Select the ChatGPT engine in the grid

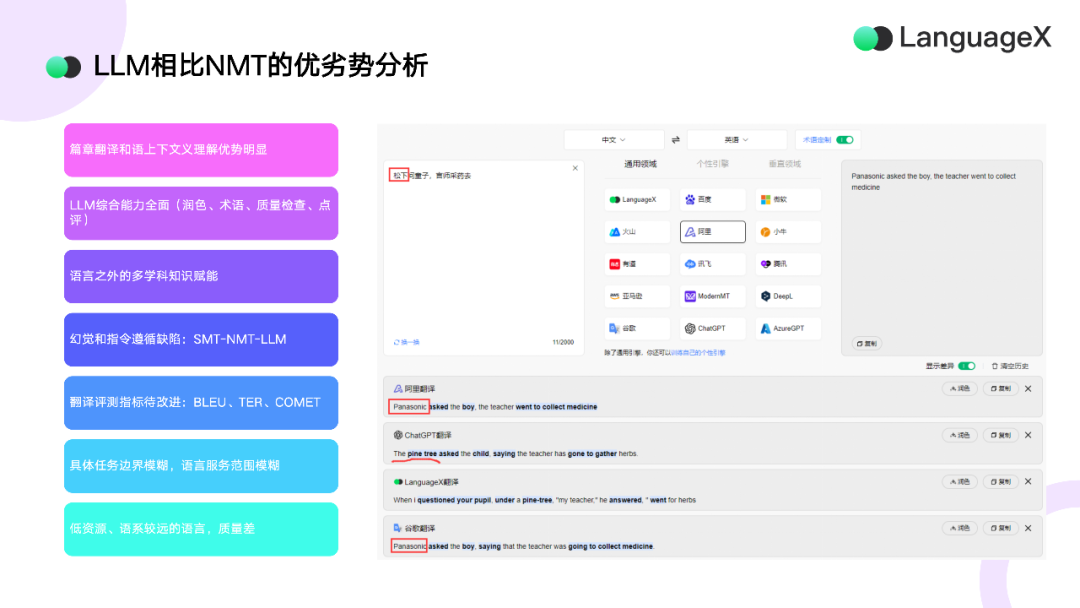(712, 328)
